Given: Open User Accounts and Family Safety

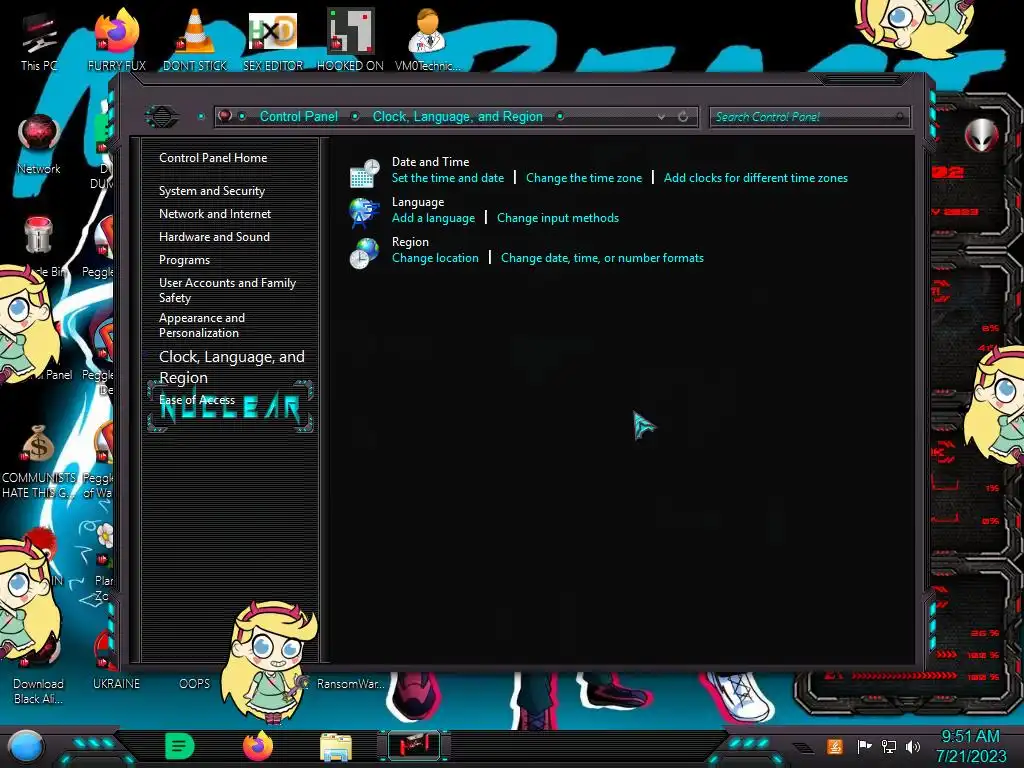Looking at the screenshot, I should [227, 290].
